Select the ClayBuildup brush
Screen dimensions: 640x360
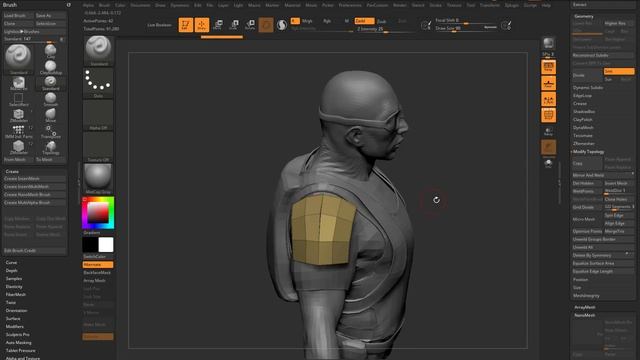(51, 67)
